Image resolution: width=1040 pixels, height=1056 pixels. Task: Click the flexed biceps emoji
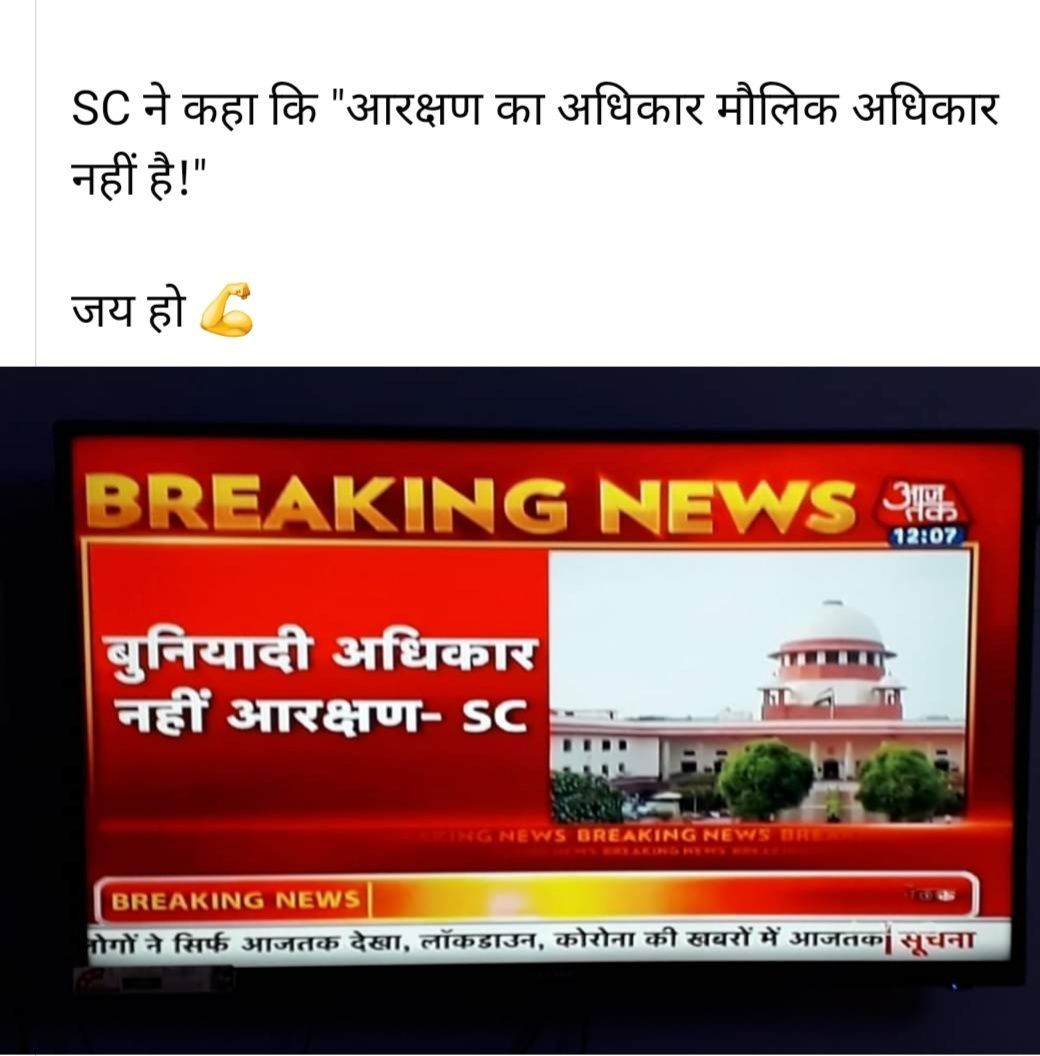pos(226,310)
